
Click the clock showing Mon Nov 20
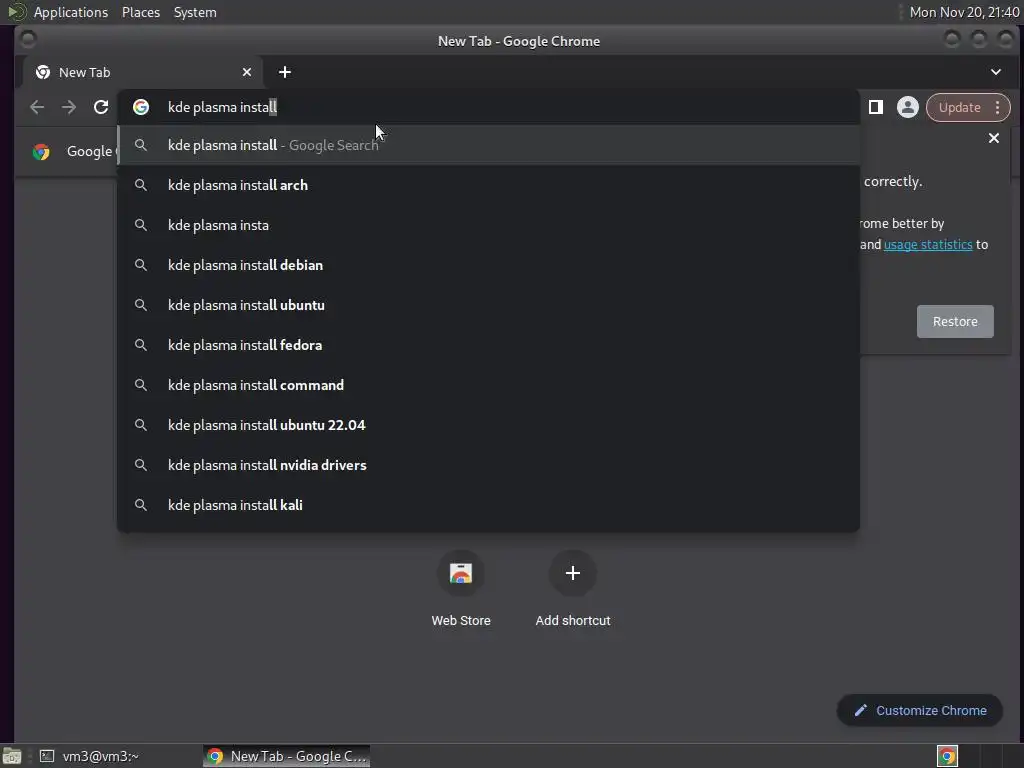coord(964,12)
